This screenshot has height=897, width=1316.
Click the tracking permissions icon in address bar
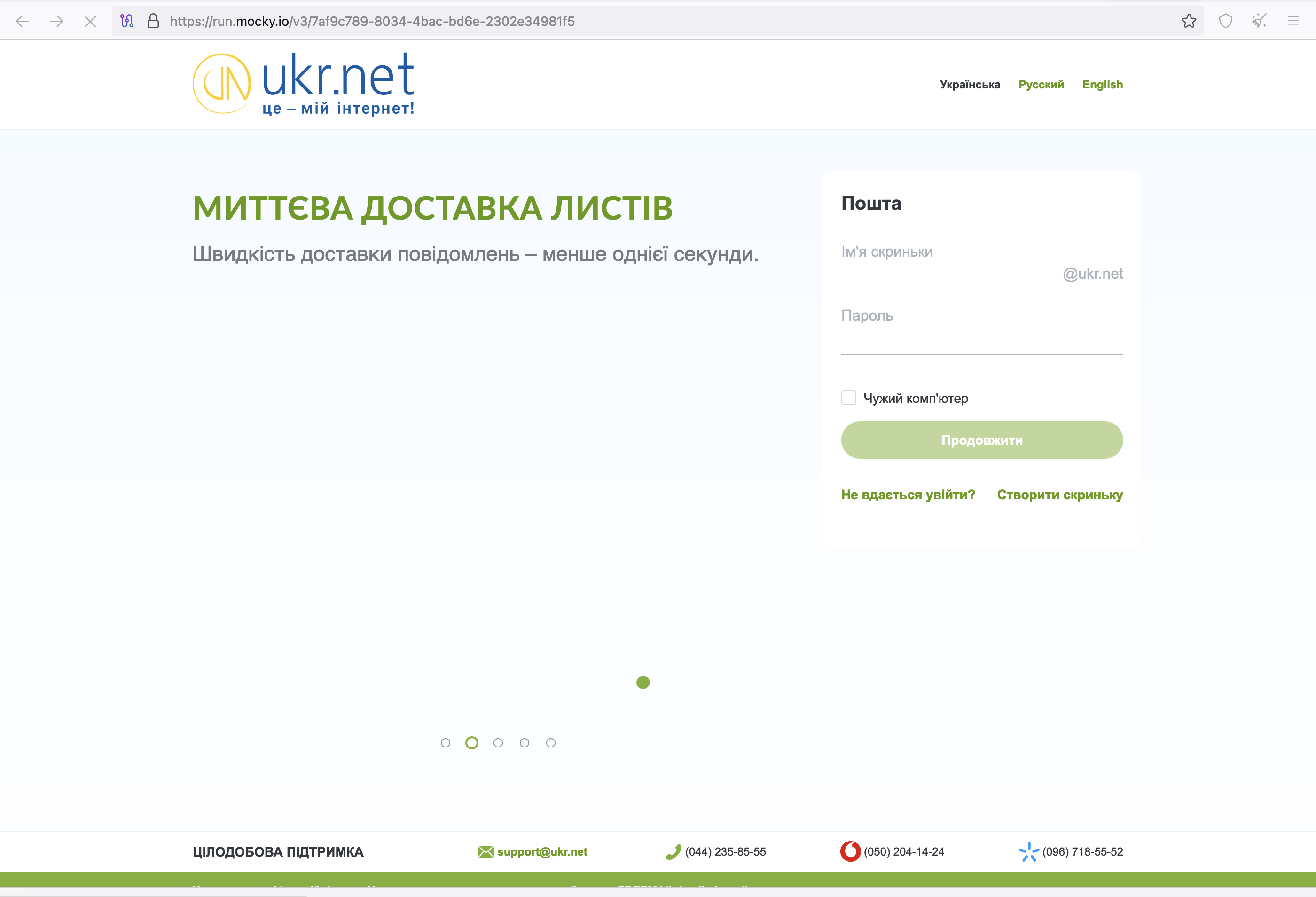pyautogui.click(x=127, y=22)
